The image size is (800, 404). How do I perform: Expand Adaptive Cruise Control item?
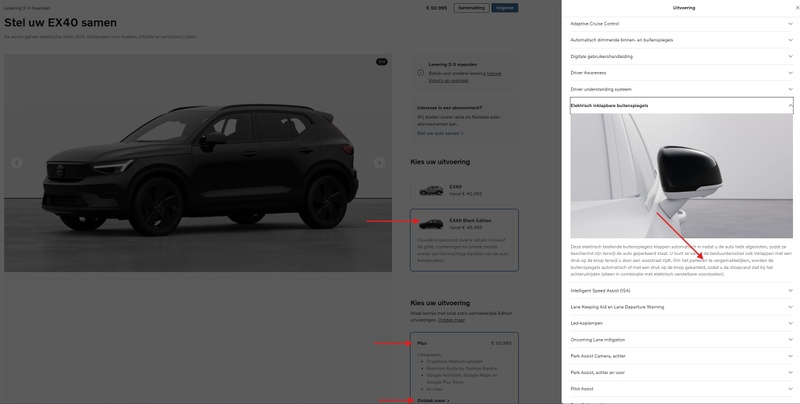click(x=682, y=24)
